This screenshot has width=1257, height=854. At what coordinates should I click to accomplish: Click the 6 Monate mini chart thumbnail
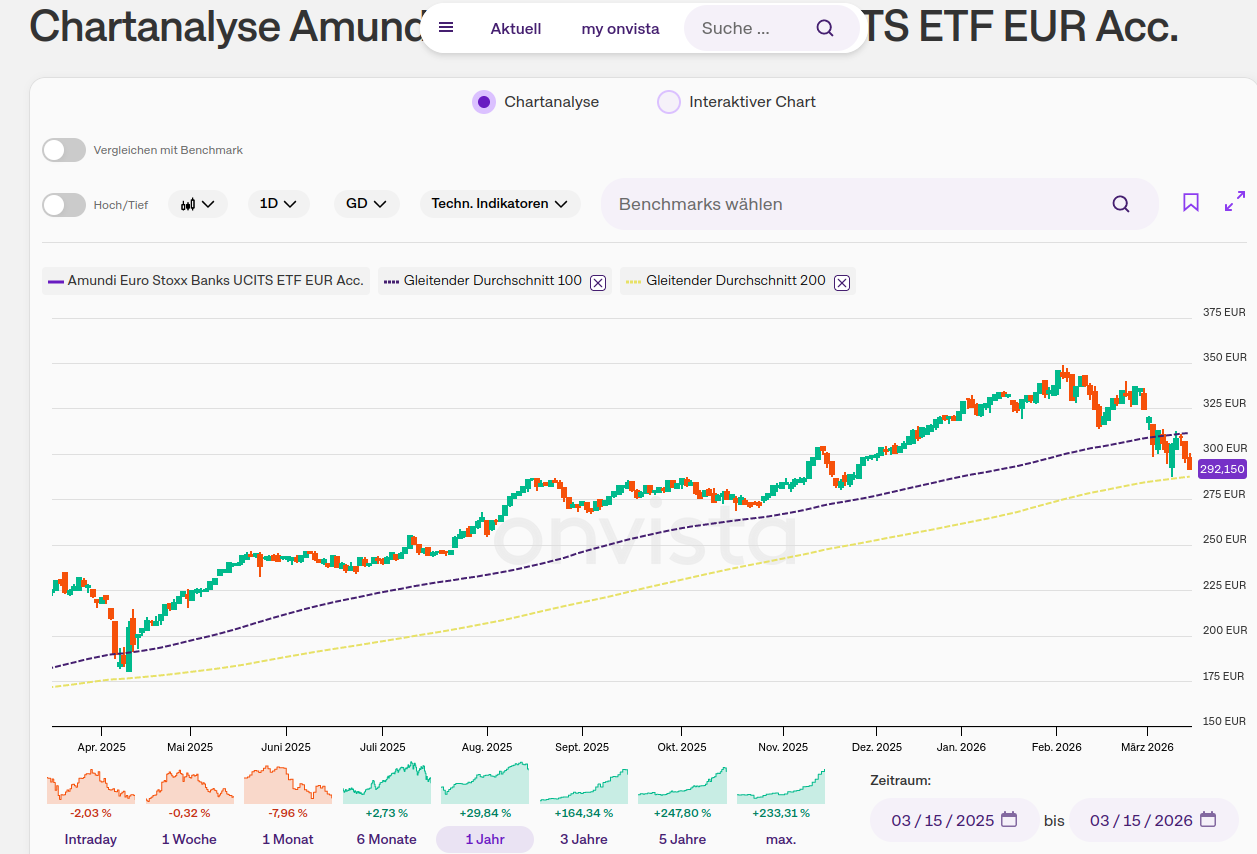click(387, 783)
